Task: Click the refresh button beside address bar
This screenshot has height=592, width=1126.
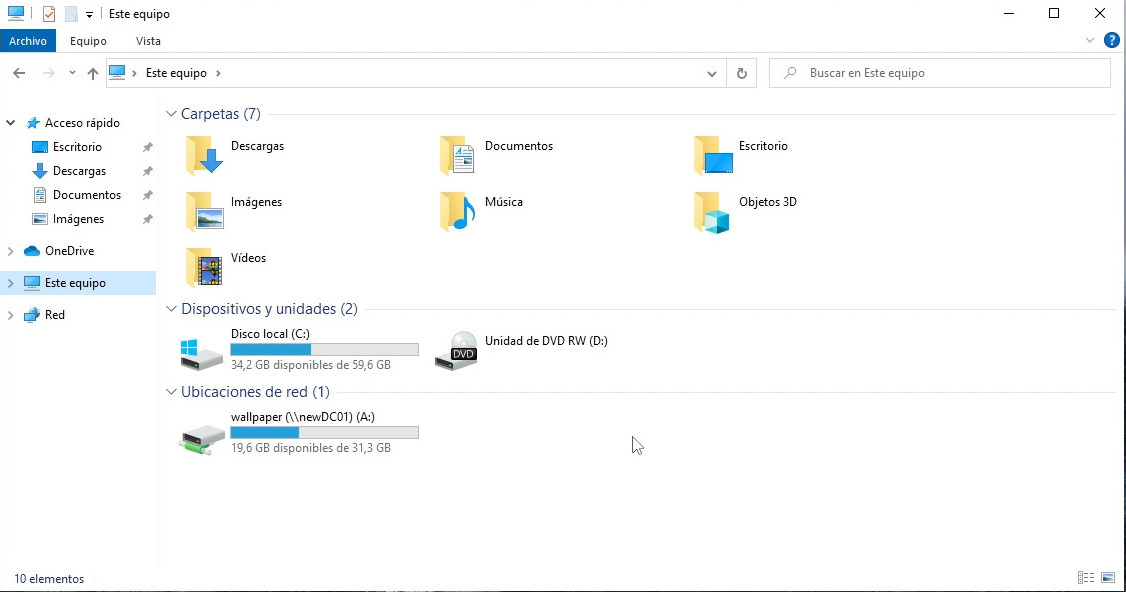Action: pyautogui.click(x=741, y=73)
